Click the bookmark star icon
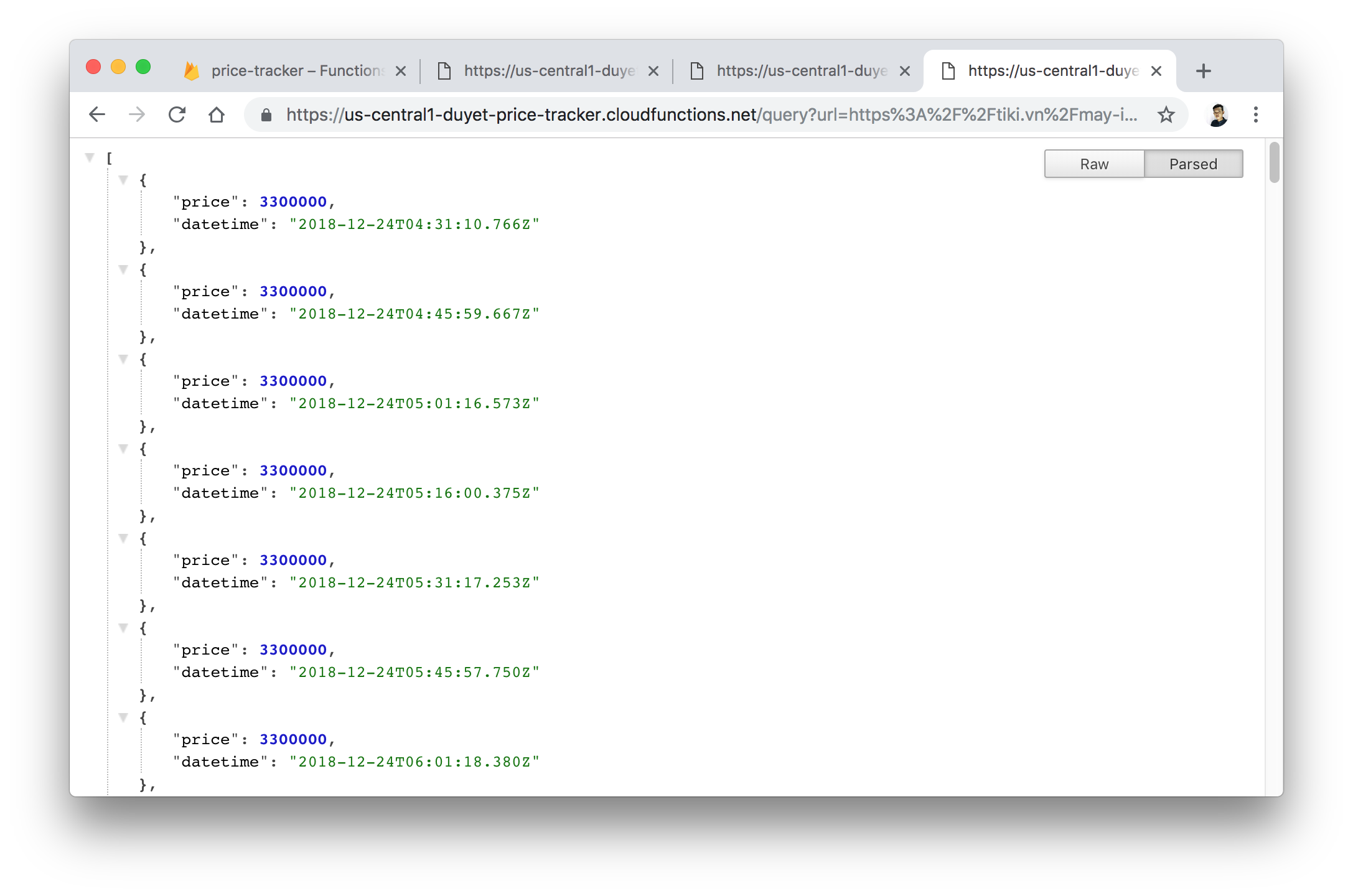 pyautogui.click(x=1167, y=113)
